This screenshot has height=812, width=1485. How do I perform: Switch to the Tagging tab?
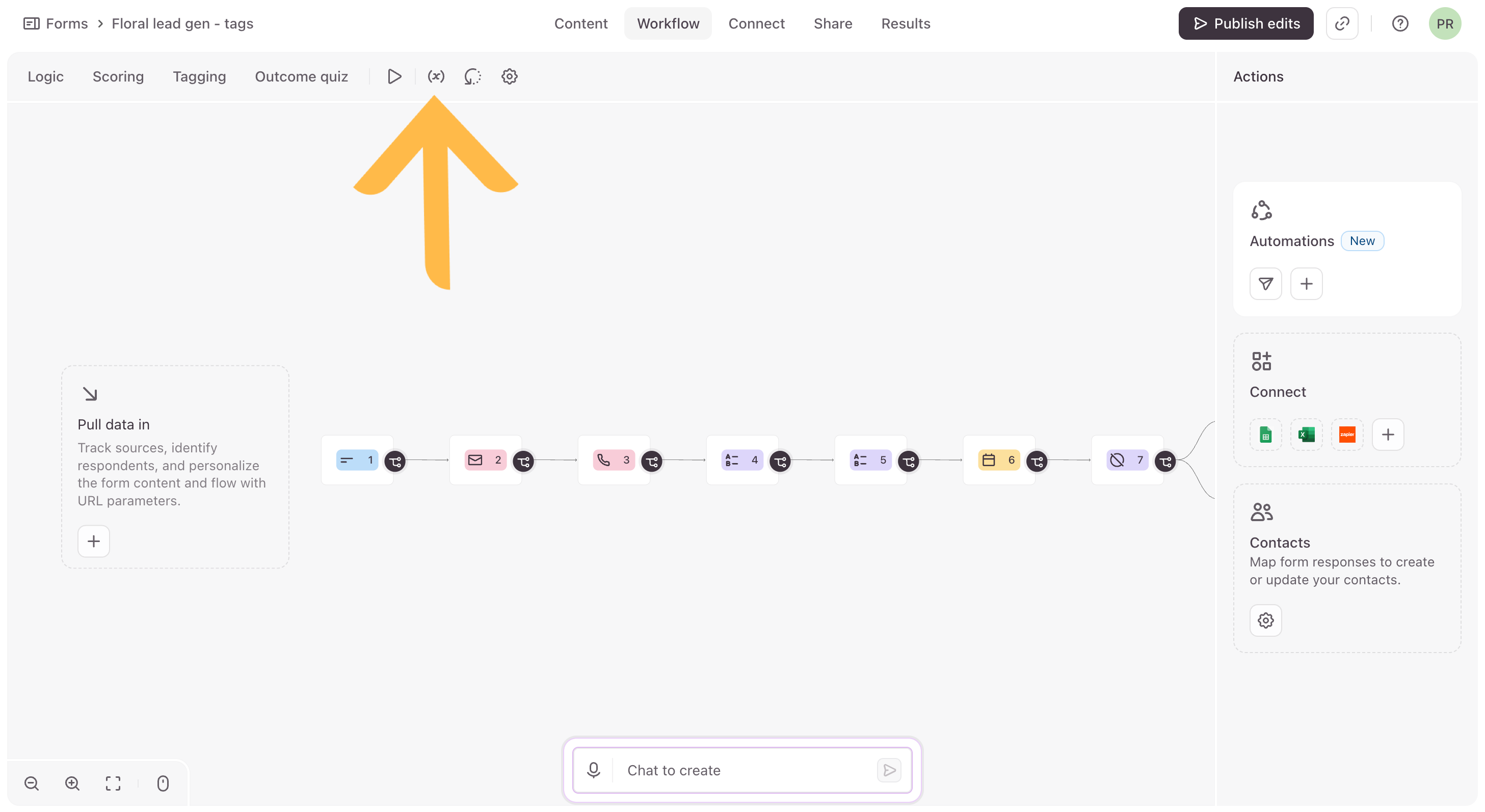(x=199, y=76)
